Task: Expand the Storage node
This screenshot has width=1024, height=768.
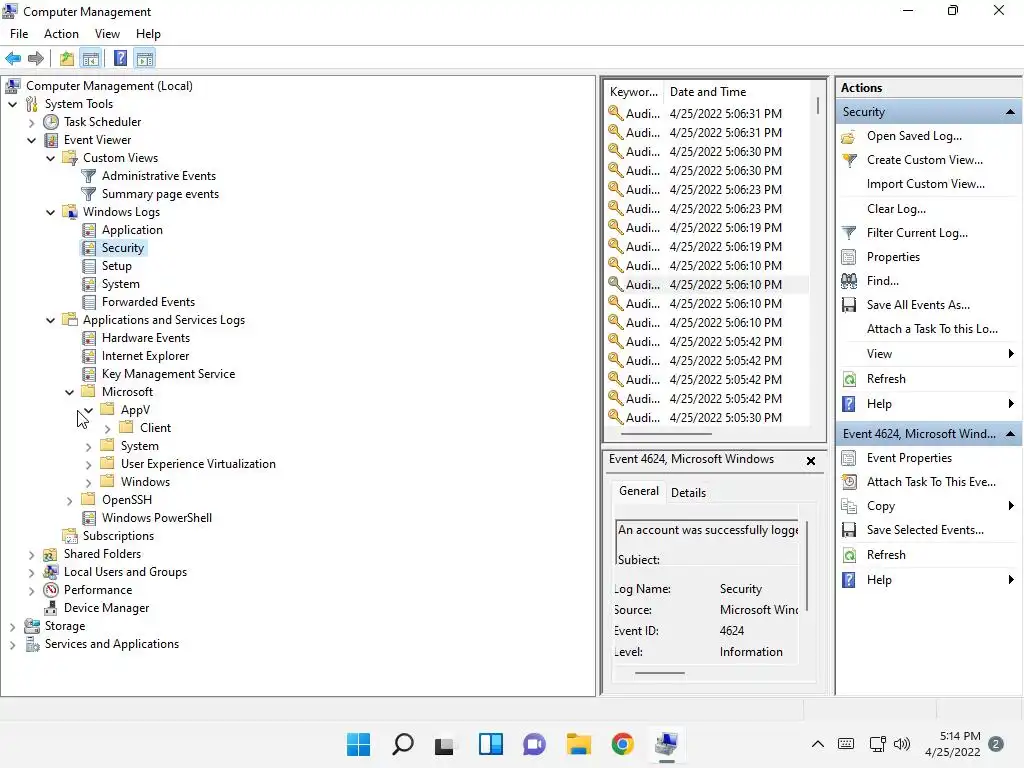Action: pyautogui.click(x=12, y=626)
